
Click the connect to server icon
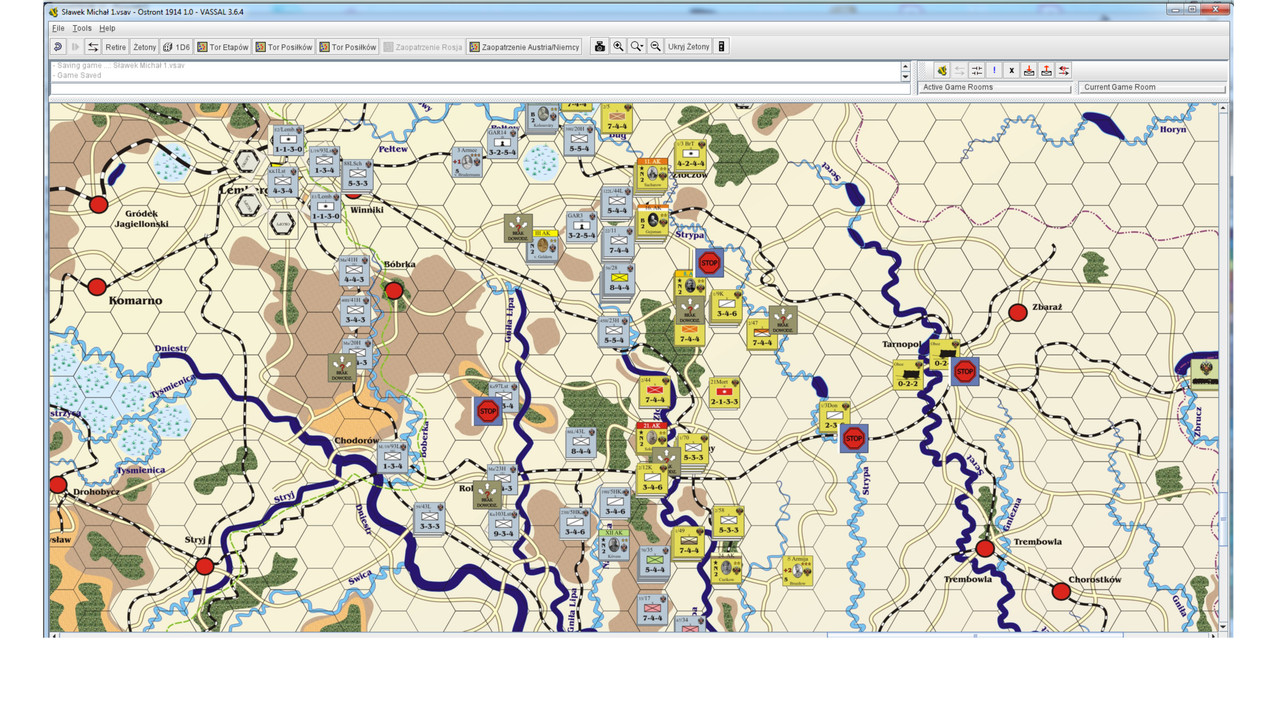[941, 71]
